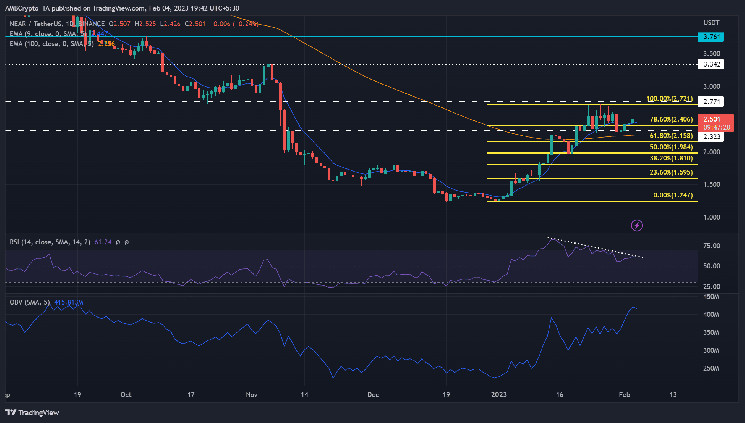
Task: Click the 2.771 white price axis label
Action: pyautogui.click(x=712, y=102)
